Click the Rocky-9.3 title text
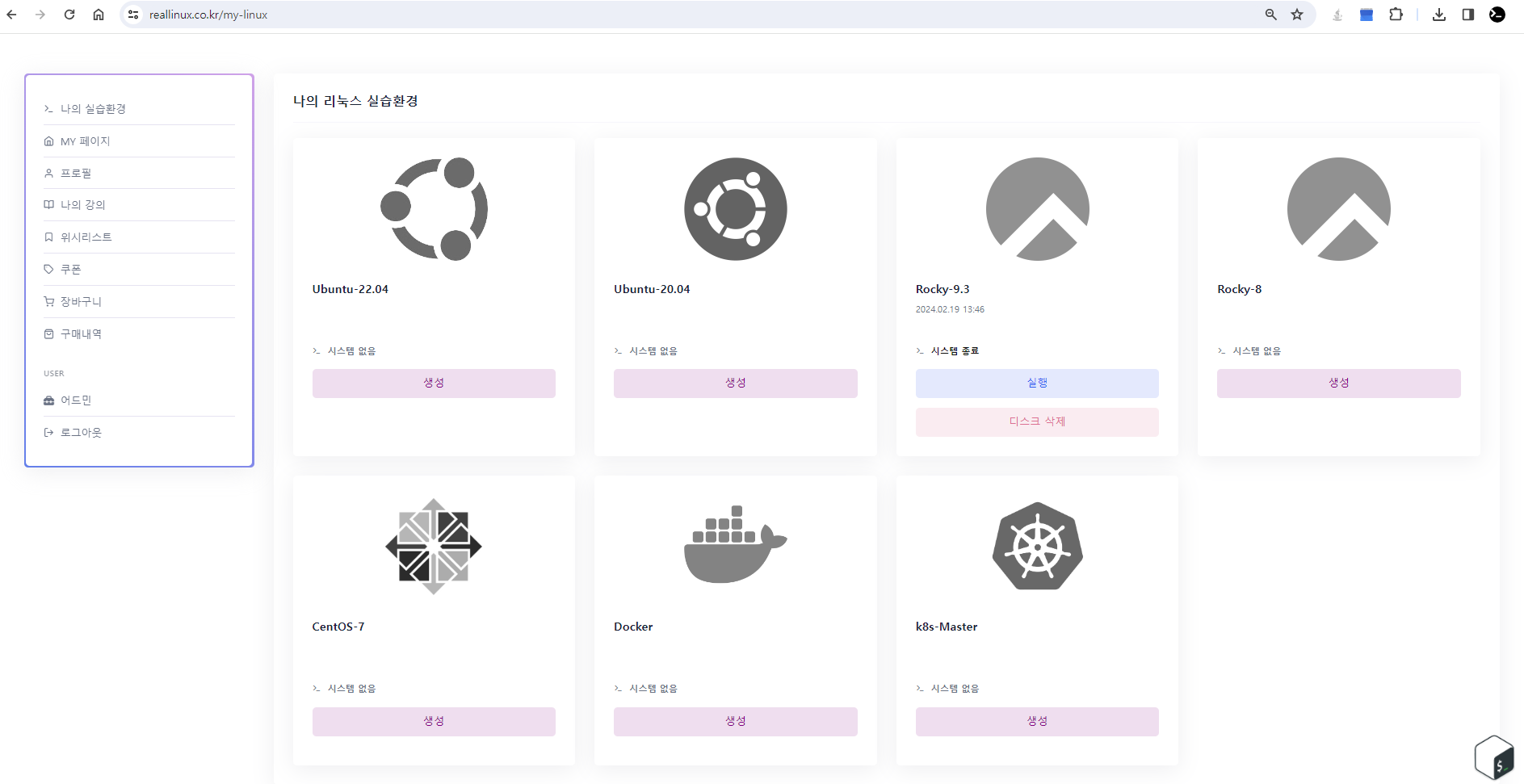Viewport: 1524px width, 784px height. pos(943,289)
